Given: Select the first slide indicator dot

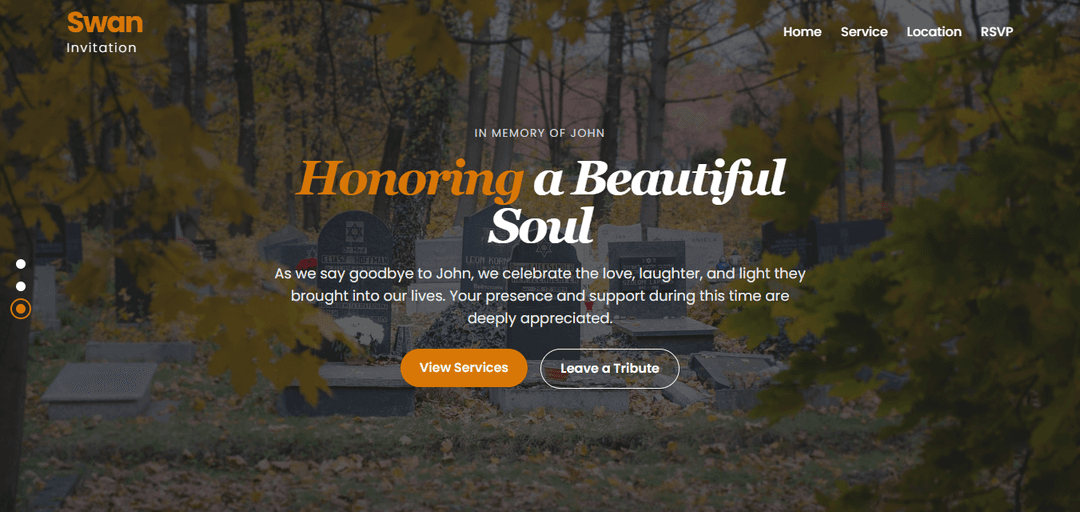Looking at the screenshot, I should click(x=21, y=264).
